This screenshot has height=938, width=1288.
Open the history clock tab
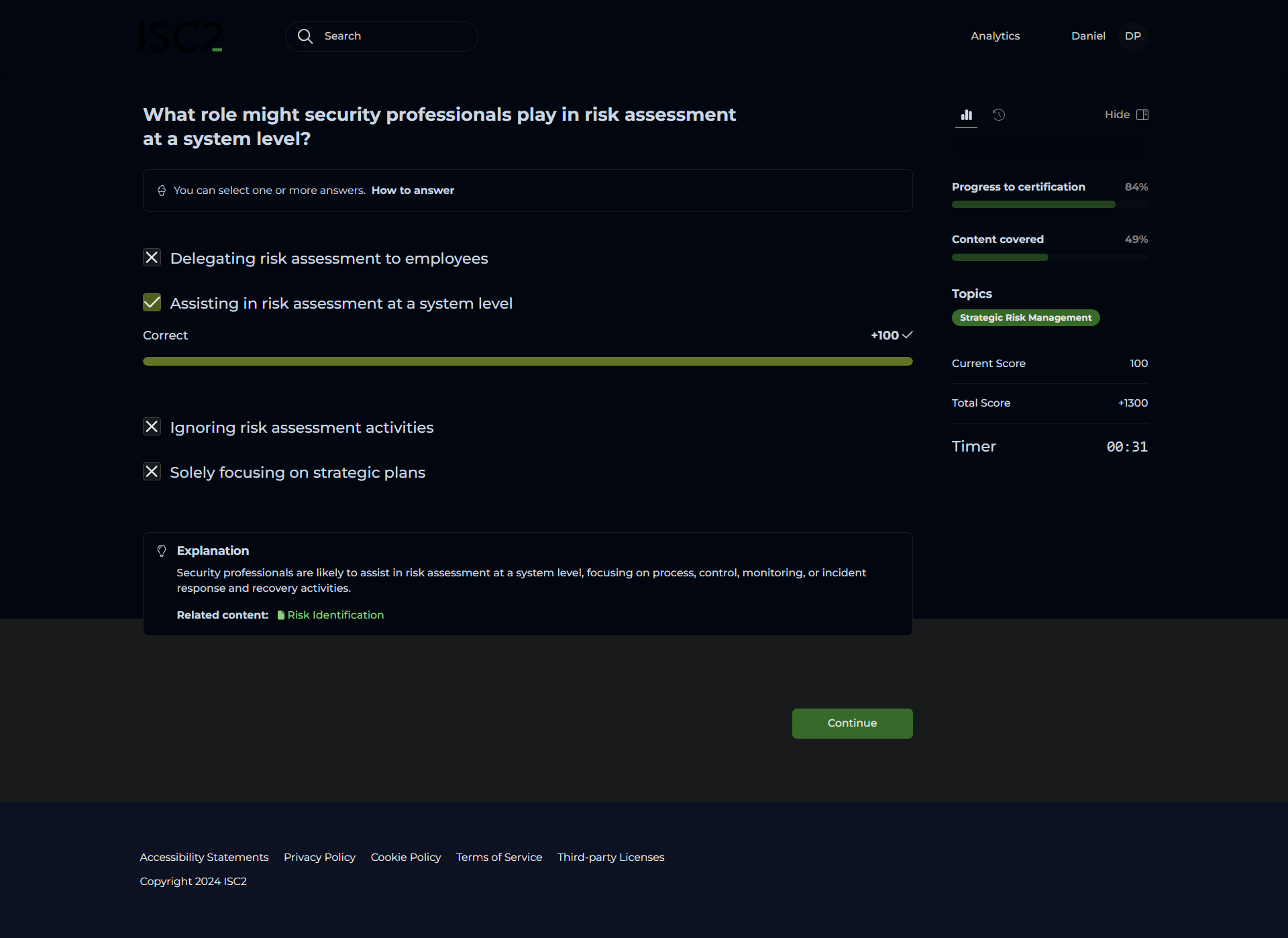click(999, 115)
